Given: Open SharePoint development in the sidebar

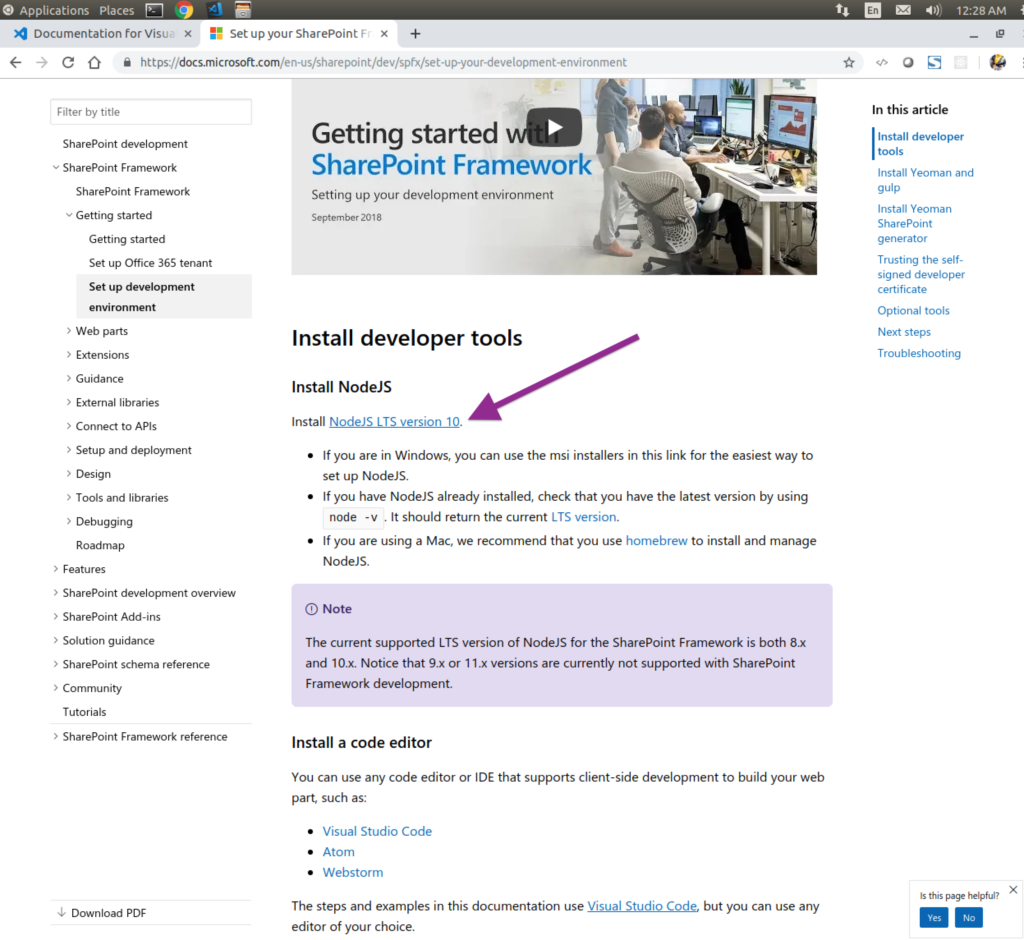Looking at the screenshot, I should [125, 144].
